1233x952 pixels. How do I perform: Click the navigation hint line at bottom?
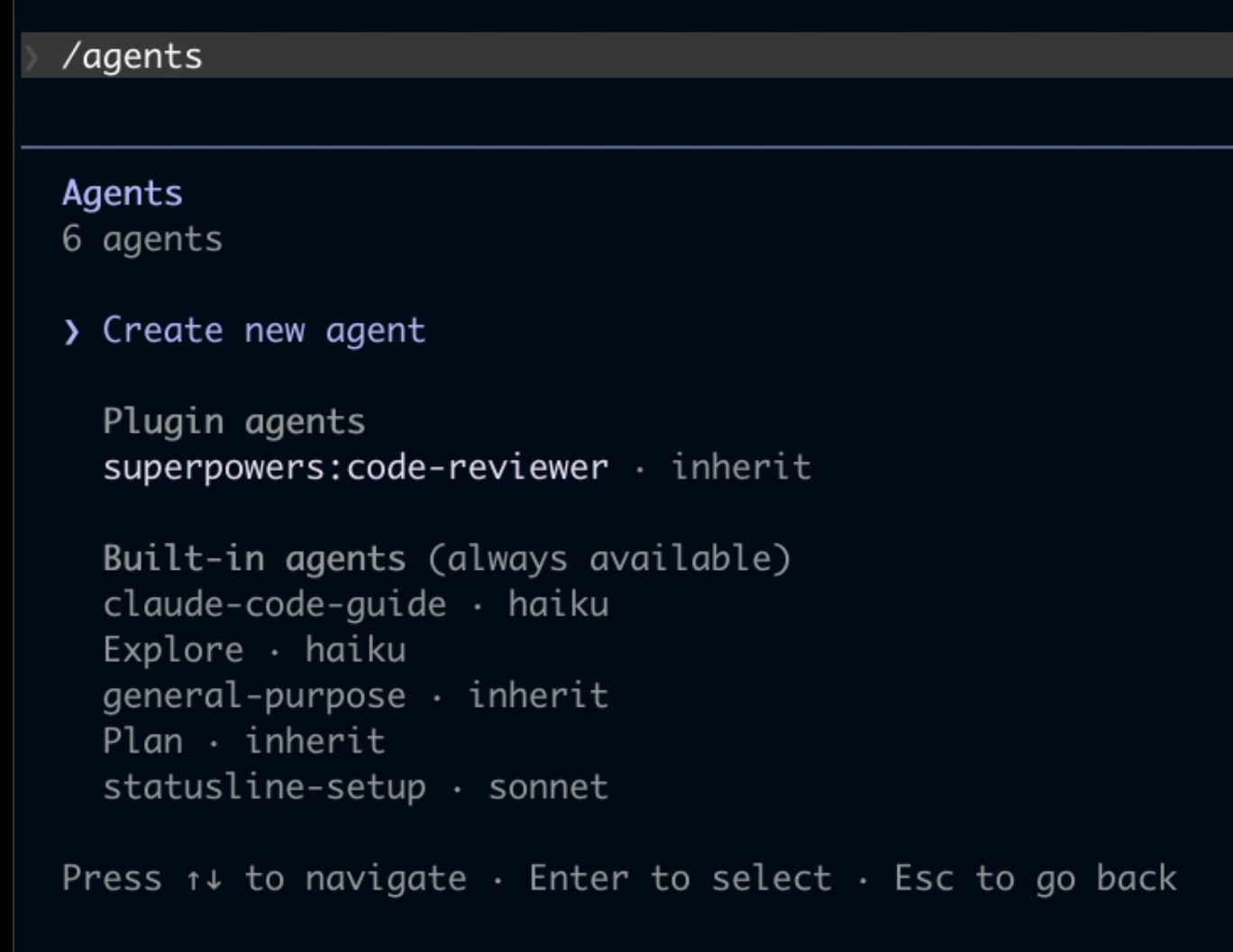click(619, 878)
